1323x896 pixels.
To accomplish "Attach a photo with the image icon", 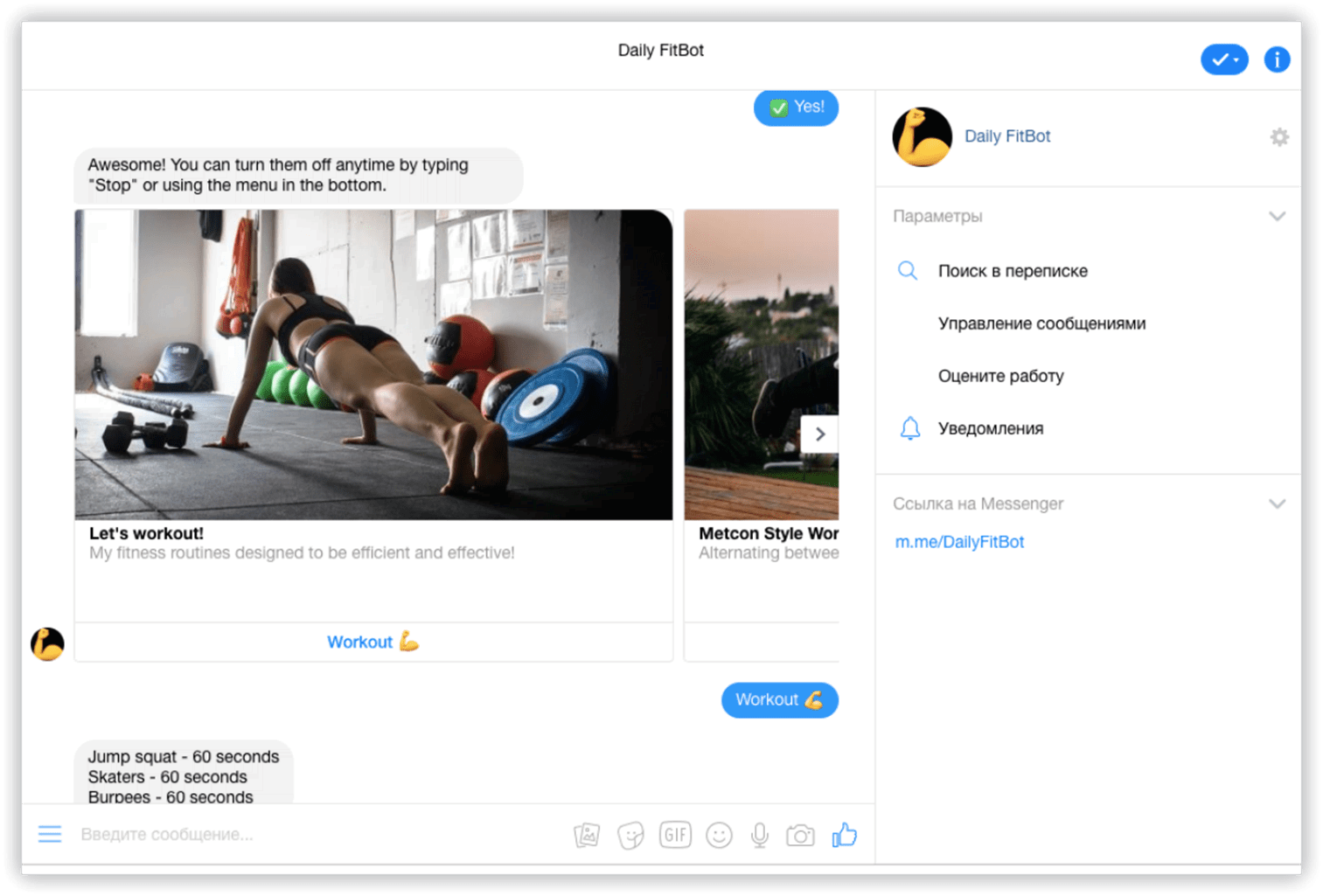I will tap(587, 836).
